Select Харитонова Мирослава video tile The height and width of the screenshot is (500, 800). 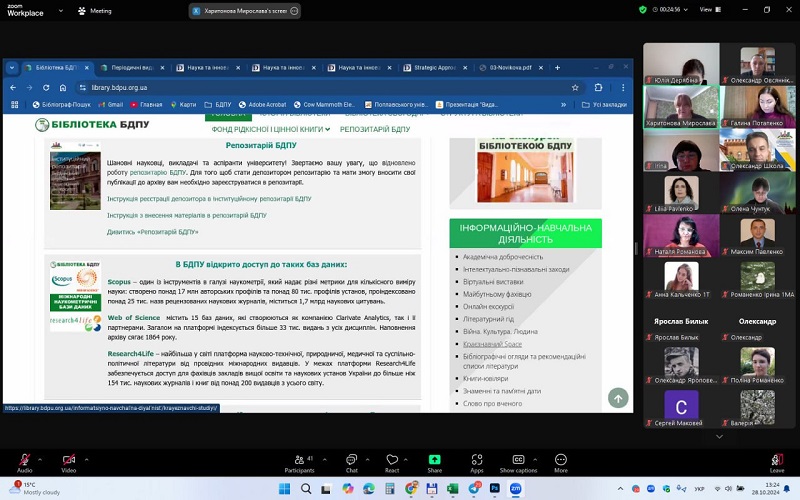point(681,106)
